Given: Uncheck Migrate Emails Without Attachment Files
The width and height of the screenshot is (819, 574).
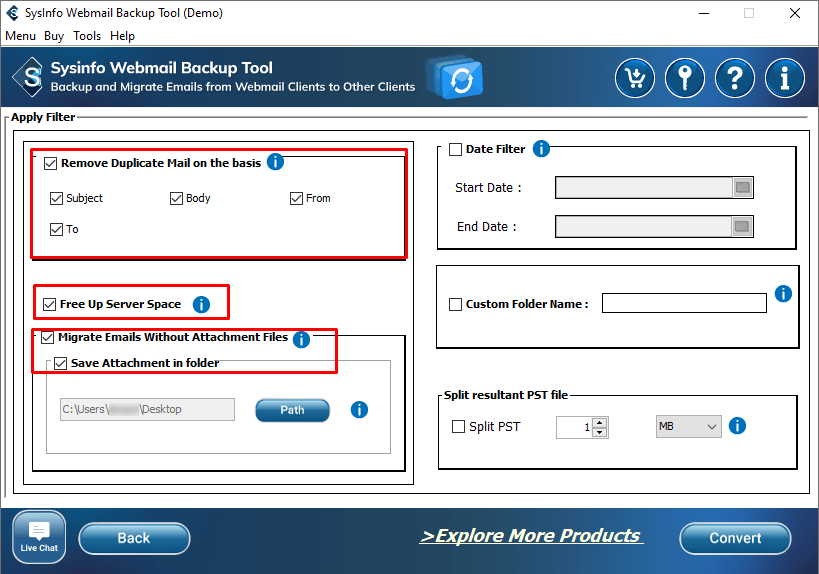Looking at the screenshot, I should 48,337.
